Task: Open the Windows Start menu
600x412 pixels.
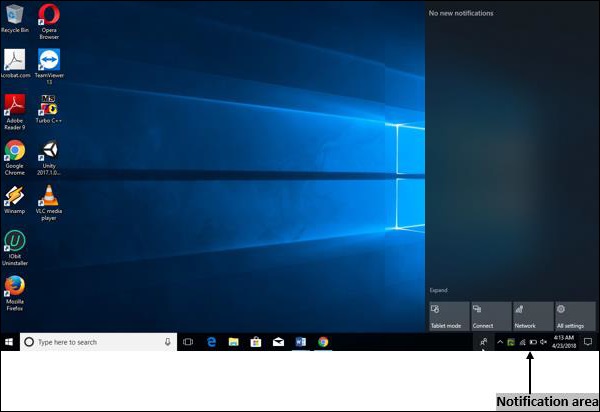Action: [x=9, y=342]
